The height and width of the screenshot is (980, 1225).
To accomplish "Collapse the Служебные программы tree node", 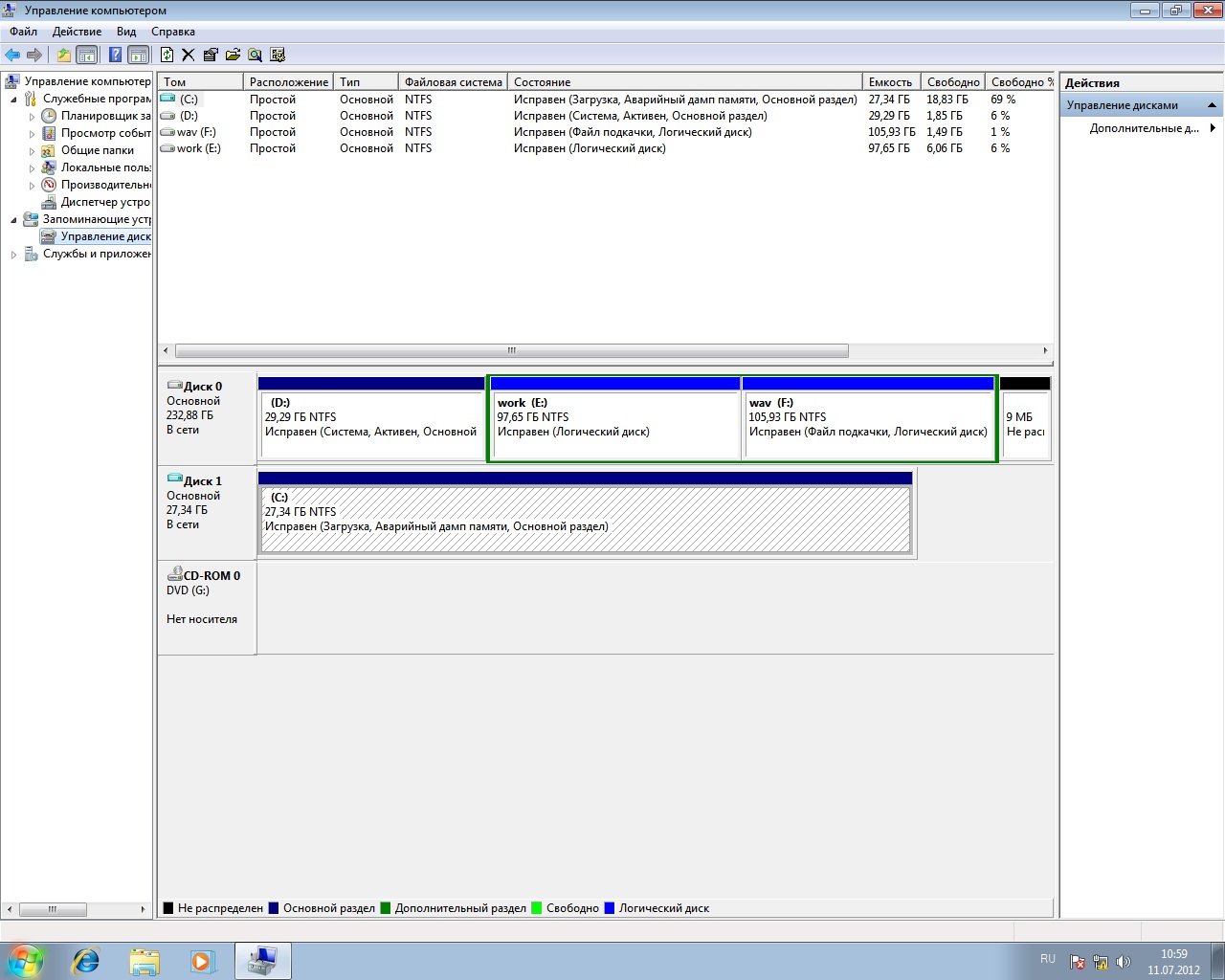I will [13, 99].
